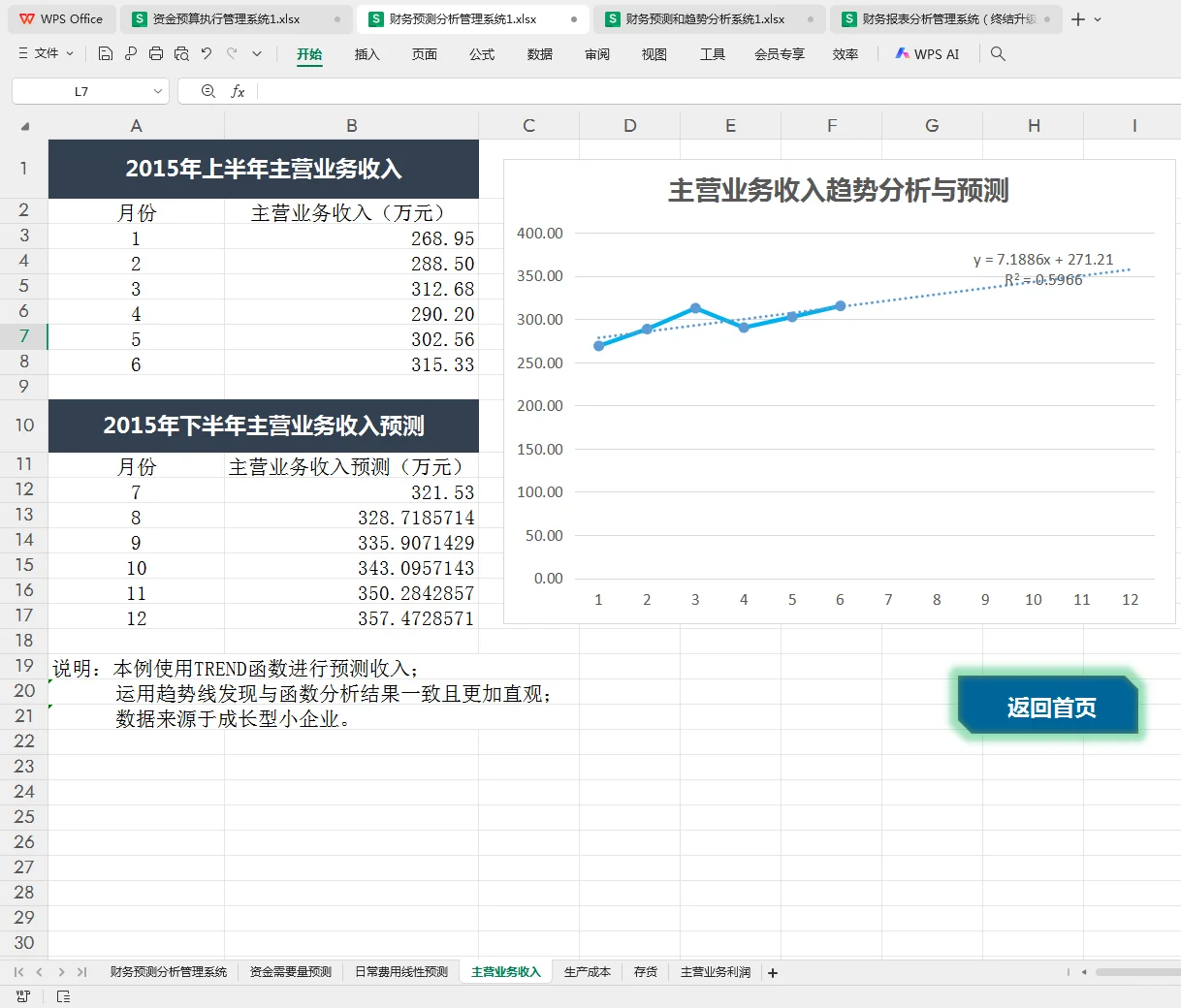The height and width of the screenshot is (1008, 1181).
Task: Open print preview icon
Action: tap(181, 54)
